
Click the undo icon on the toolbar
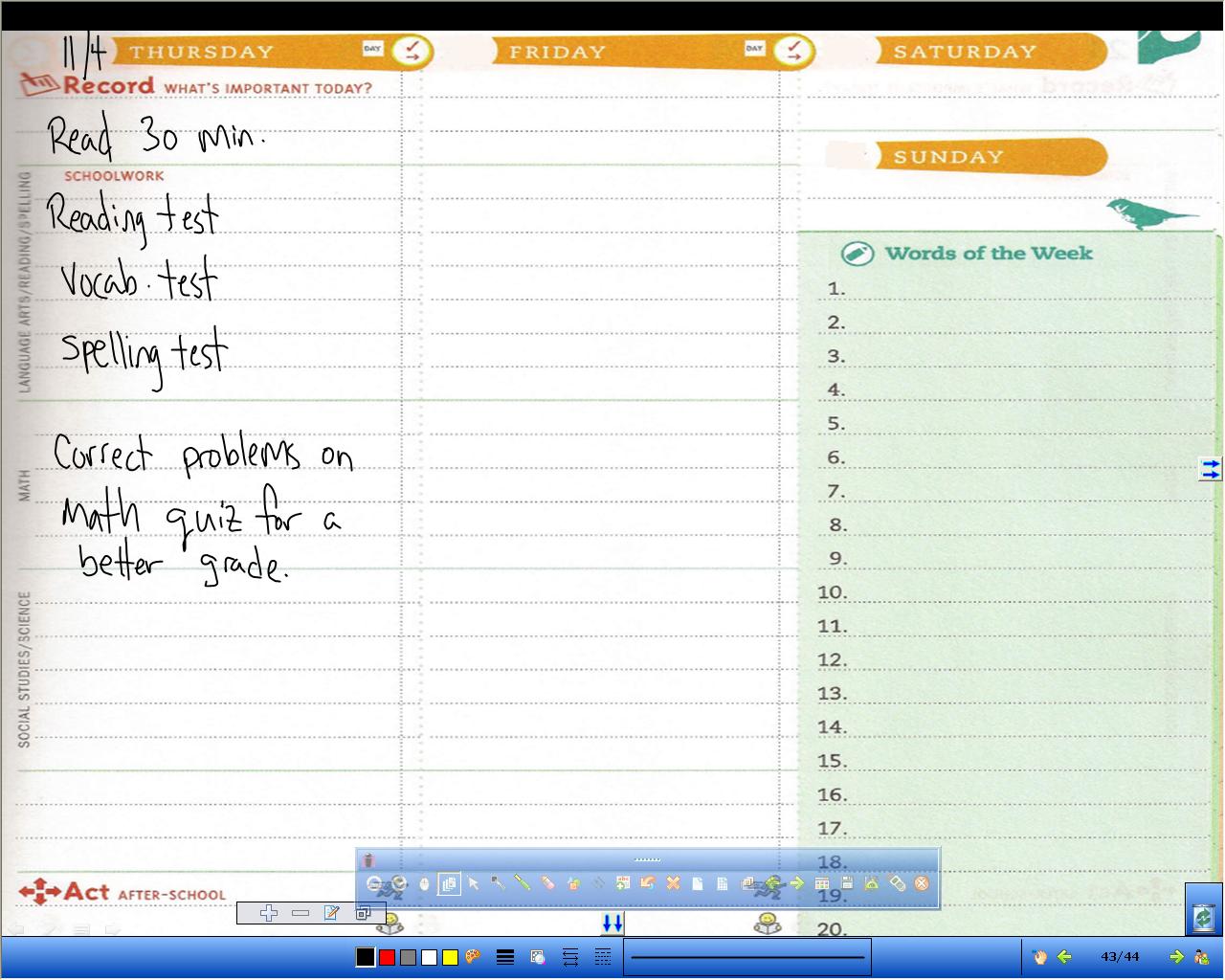pos(647,883)
